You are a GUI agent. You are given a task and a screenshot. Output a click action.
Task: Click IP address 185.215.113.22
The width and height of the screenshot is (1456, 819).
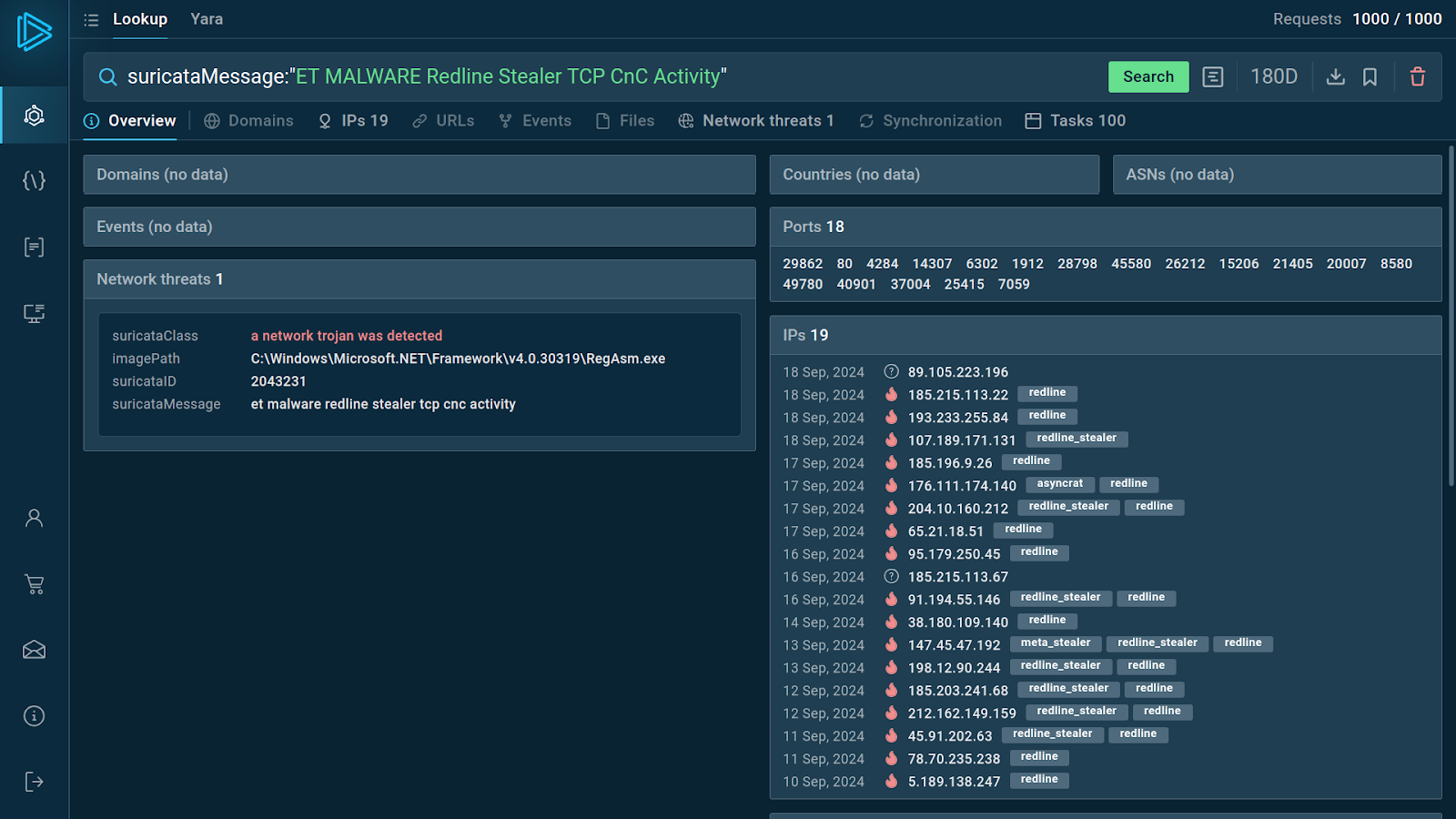pos(958,395)
